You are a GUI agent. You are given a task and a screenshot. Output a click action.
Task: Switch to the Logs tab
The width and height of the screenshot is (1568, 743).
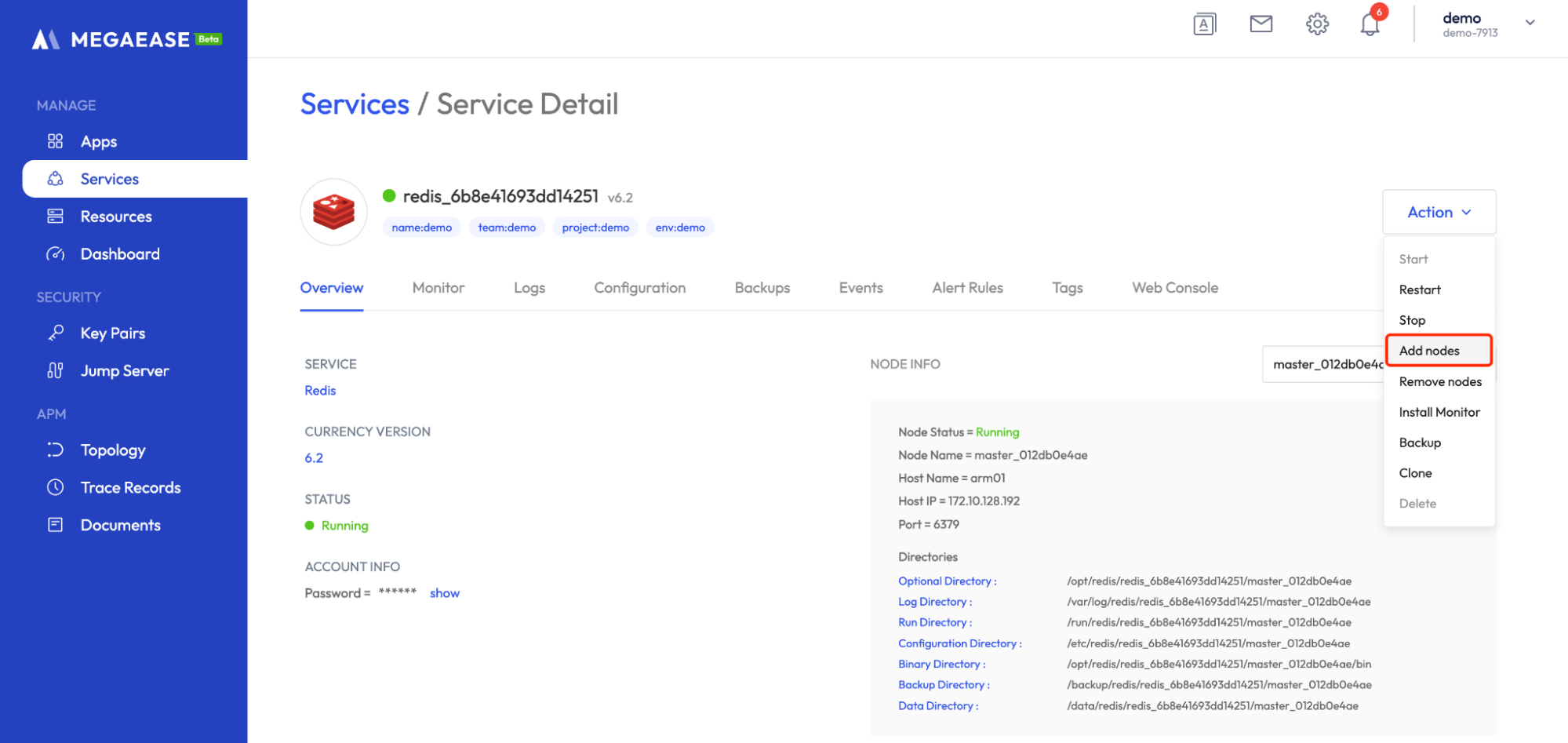point(529,288)
